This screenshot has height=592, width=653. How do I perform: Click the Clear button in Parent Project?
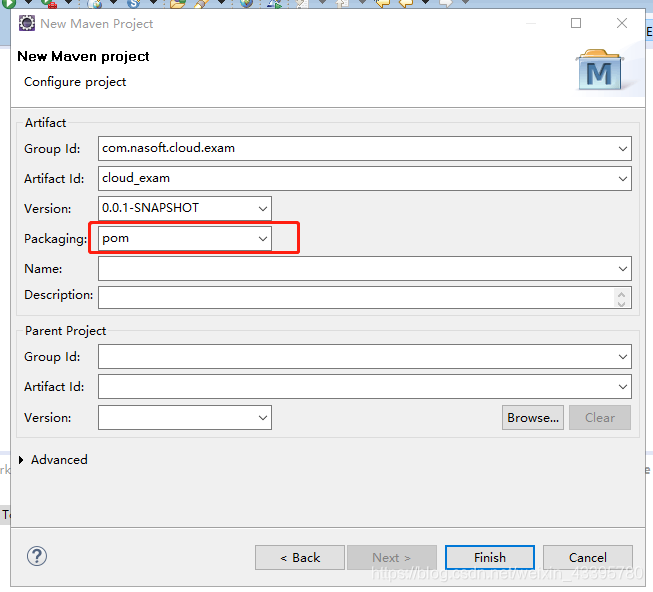(x=600, y=418)
